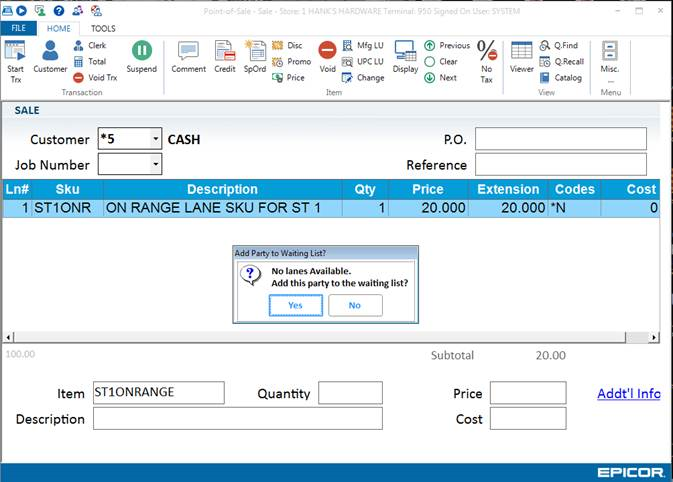Expand the Job Number dropdown
Screen dimensions: 673x482
click(155, 164)
